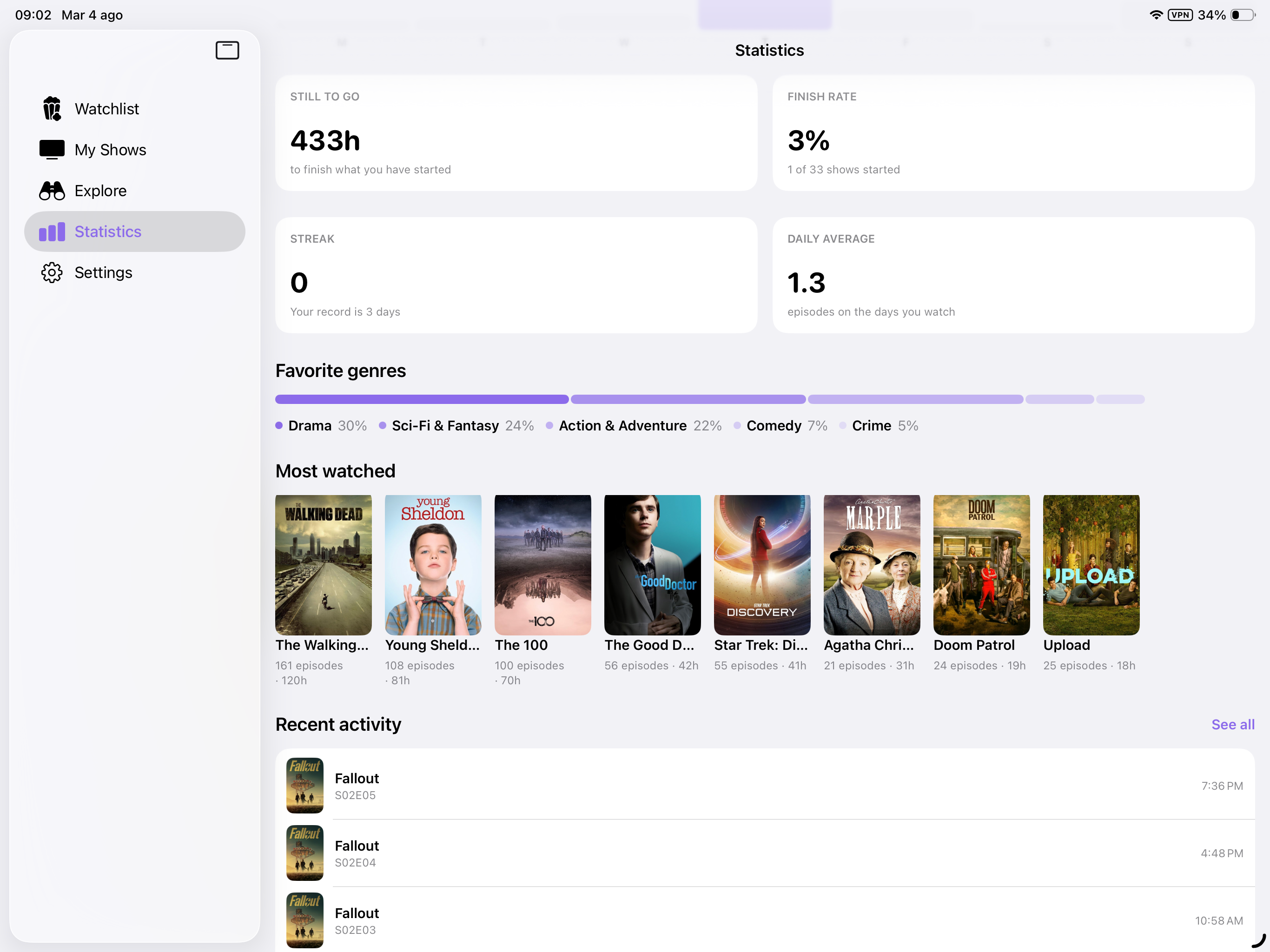Click the Watchlist popcorn icon
The image size is (1270, 952).
(x=52, y=108)
